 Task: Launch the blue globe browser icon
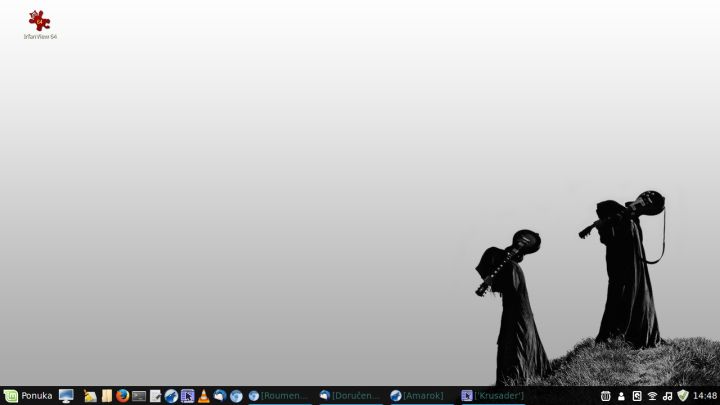(236, 396)
